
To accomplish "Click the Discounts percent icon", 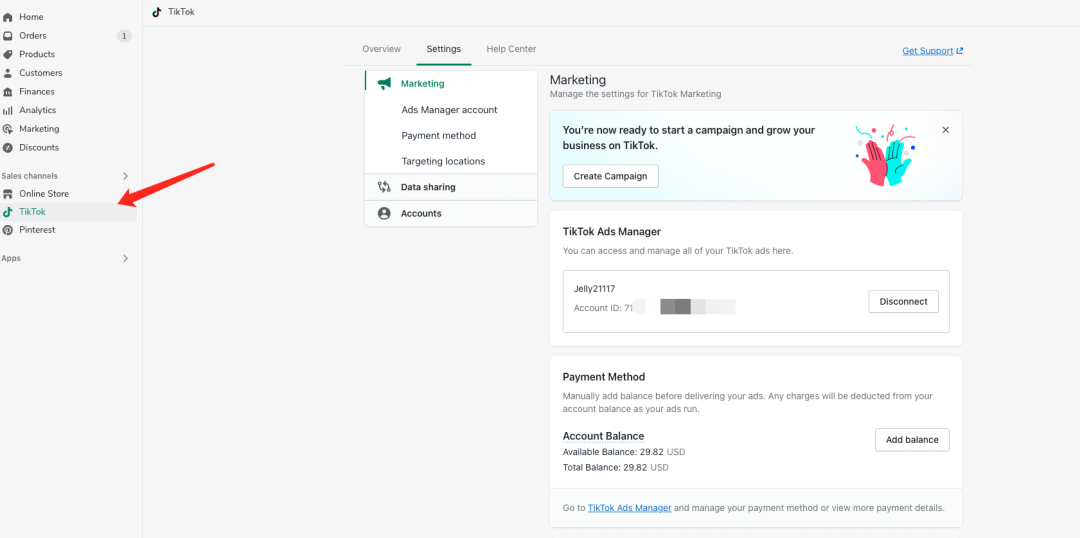I will (8, 148).
